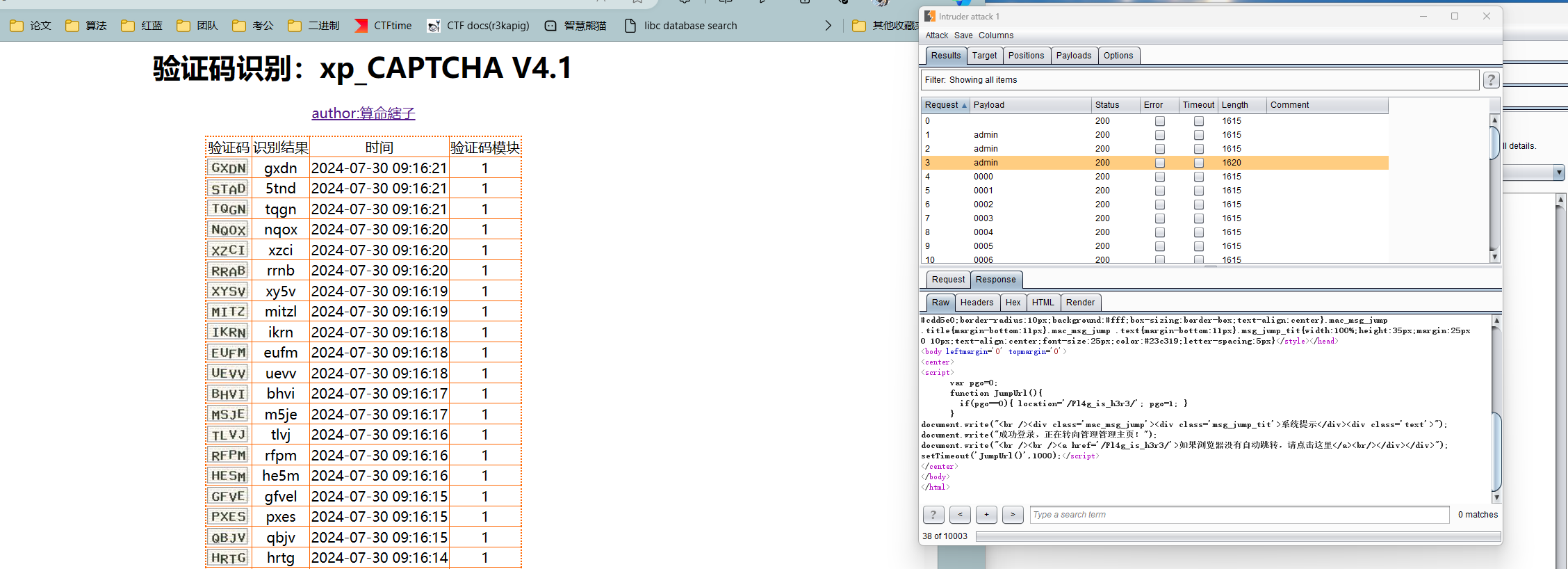Image resolution: width=1568 pixels, height=569 pixels.
Task: Open the Attack menu
Action: click(x=936, y=35)
